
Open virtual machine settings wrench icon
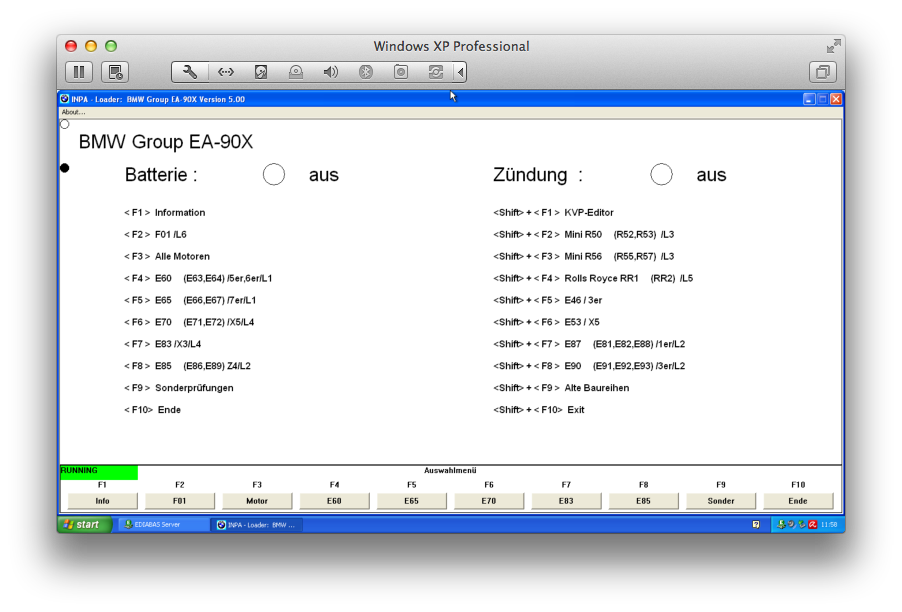tap(190, 72)
